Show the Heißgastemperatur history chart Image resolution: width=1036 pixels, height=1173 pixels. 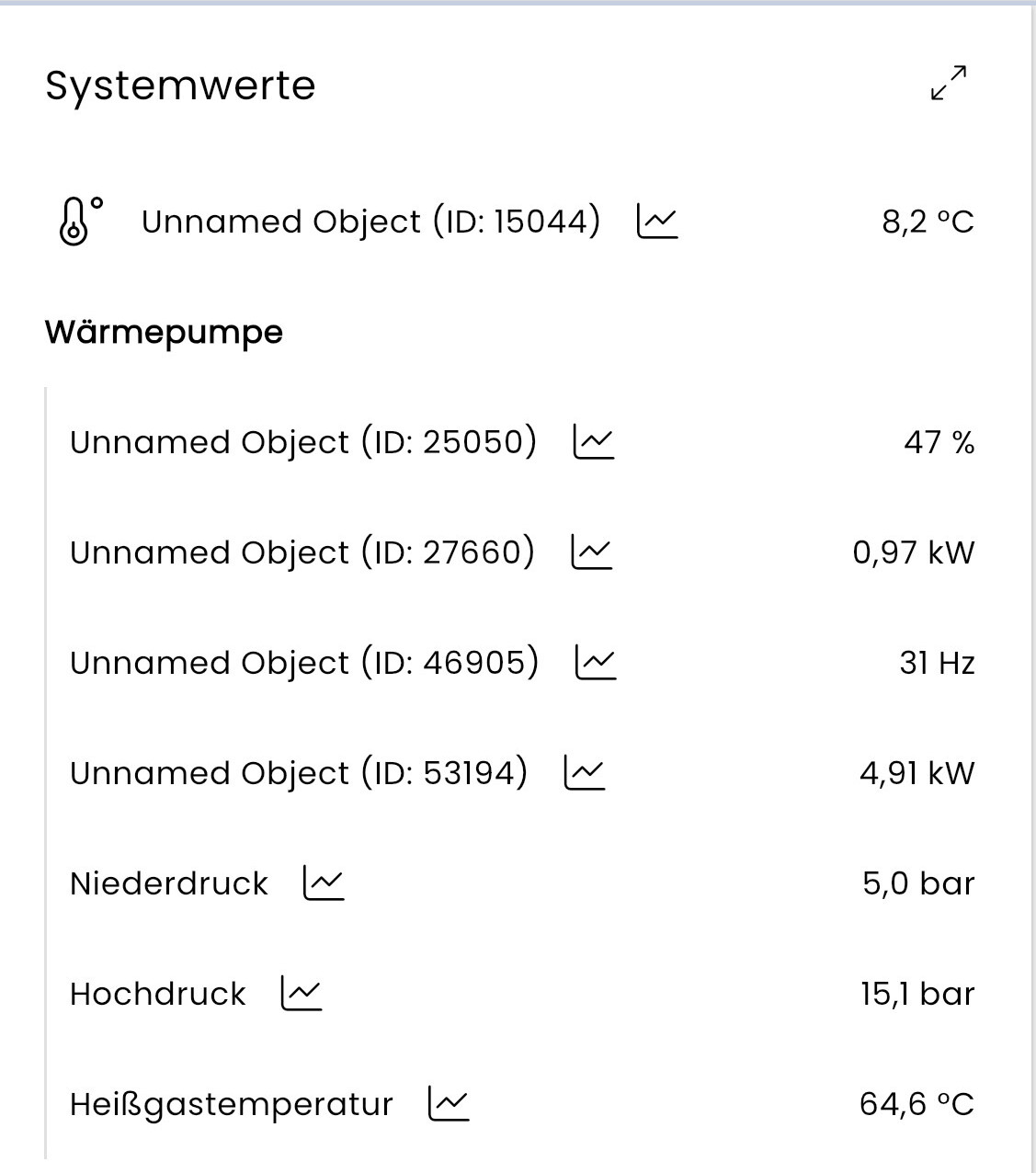449,1104
